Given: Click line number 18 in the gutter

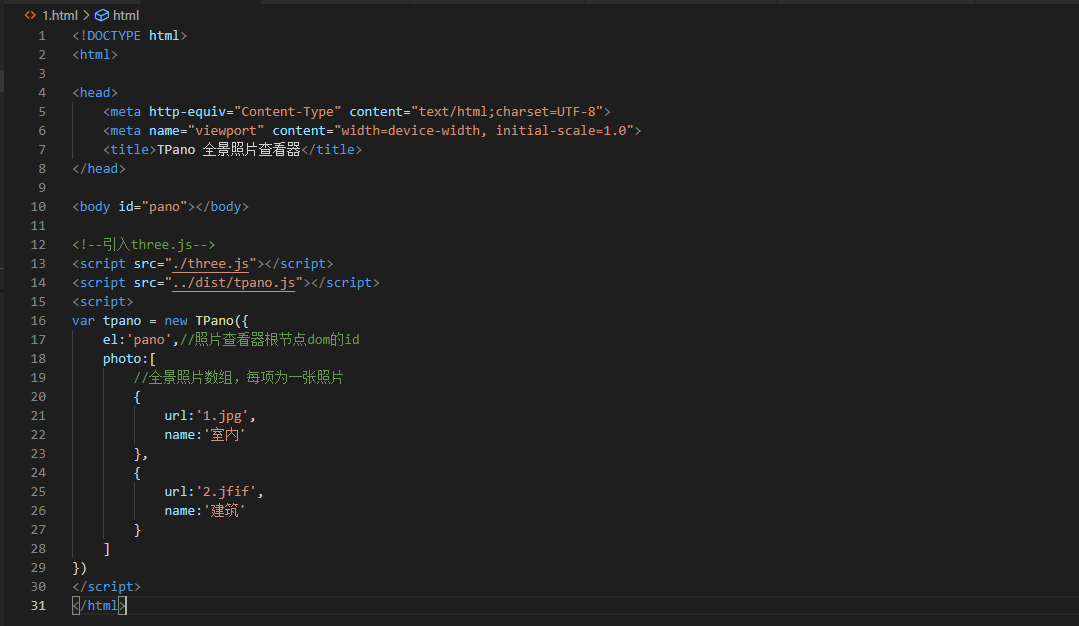Looking at the screenshot, I should [x=39, y=359].
